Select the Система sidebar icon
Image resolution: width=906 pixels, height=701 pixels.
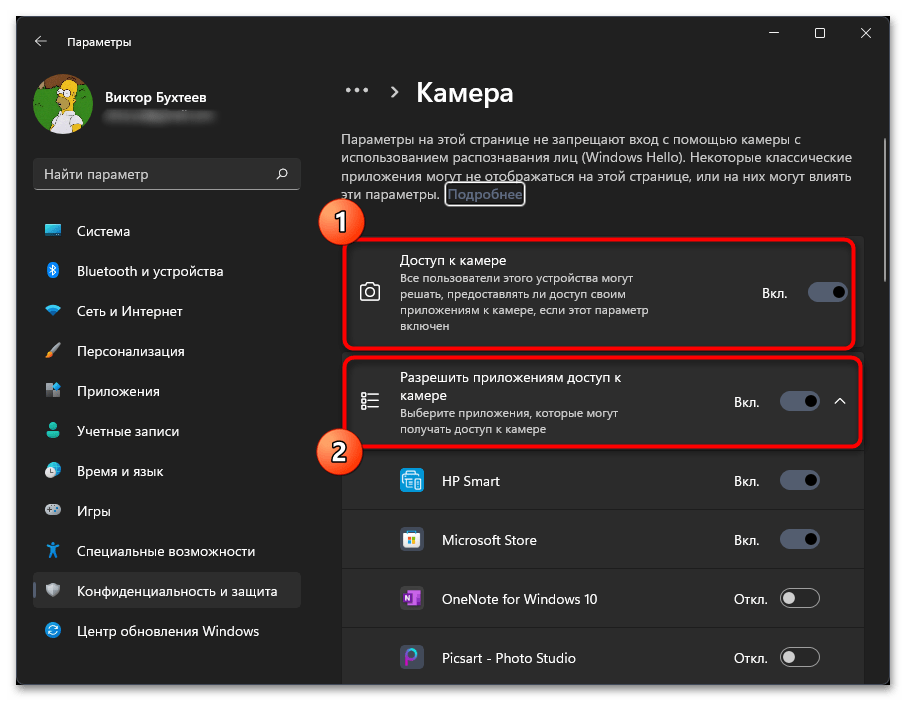(x=52, y=231)
